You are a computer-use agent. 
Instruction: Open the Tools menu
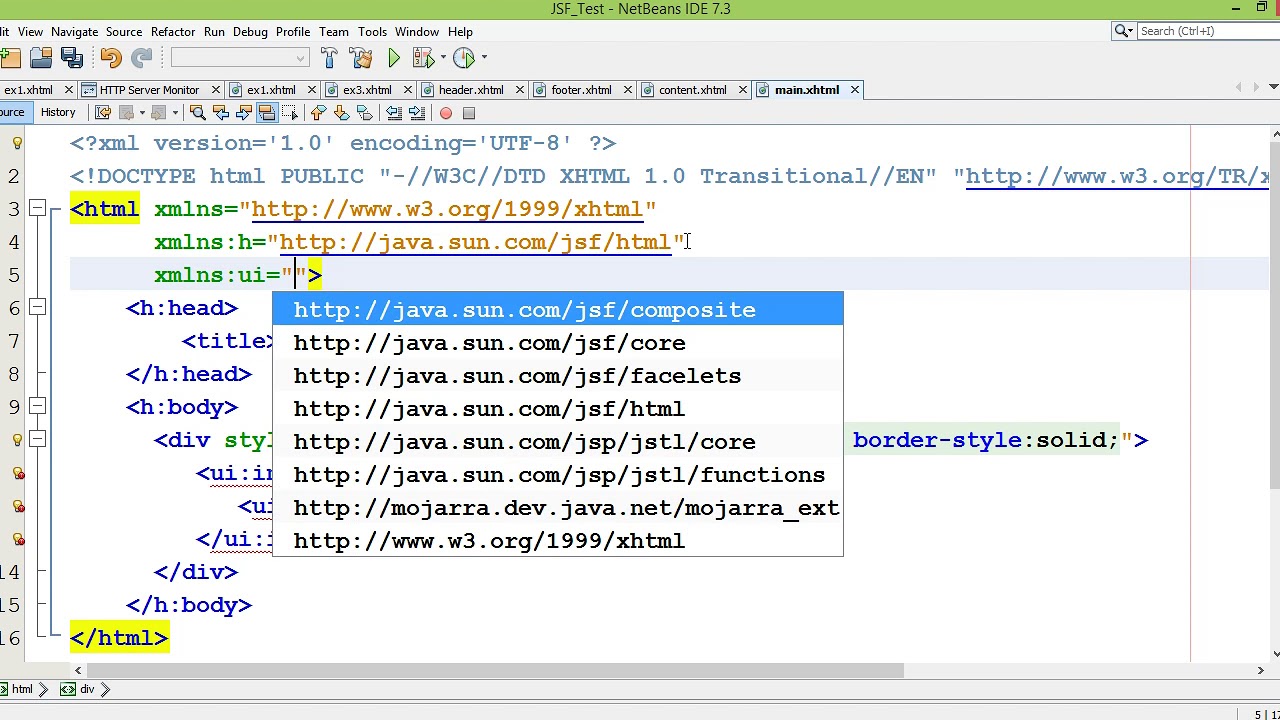(x=372, y=32)
